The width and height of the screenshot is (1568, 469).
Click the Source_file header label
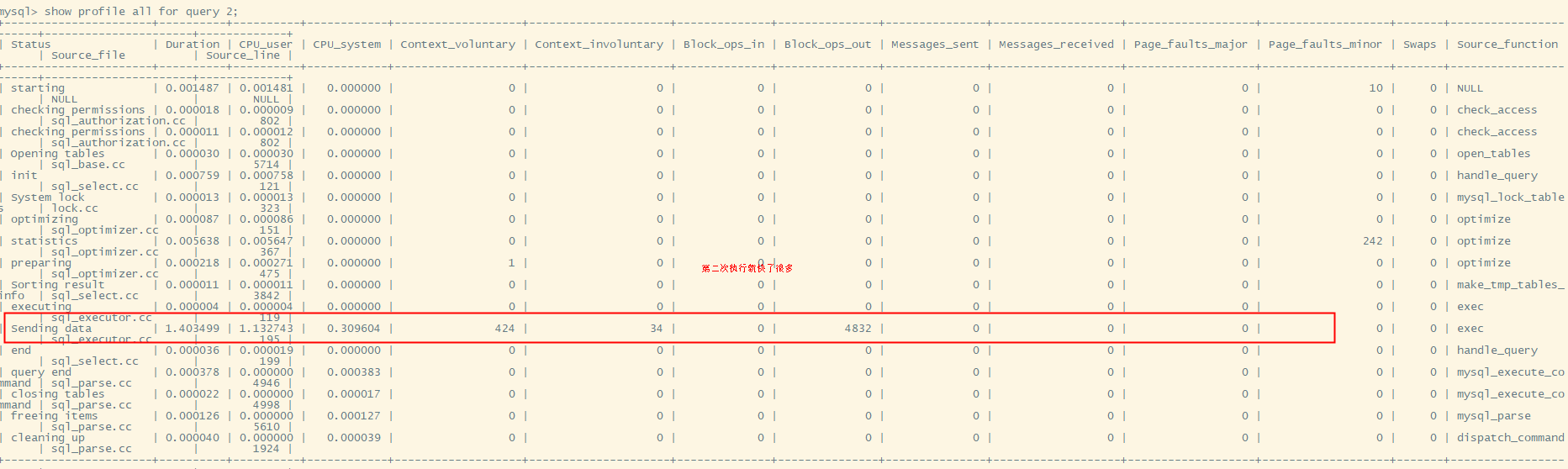(x=88, y=55)
